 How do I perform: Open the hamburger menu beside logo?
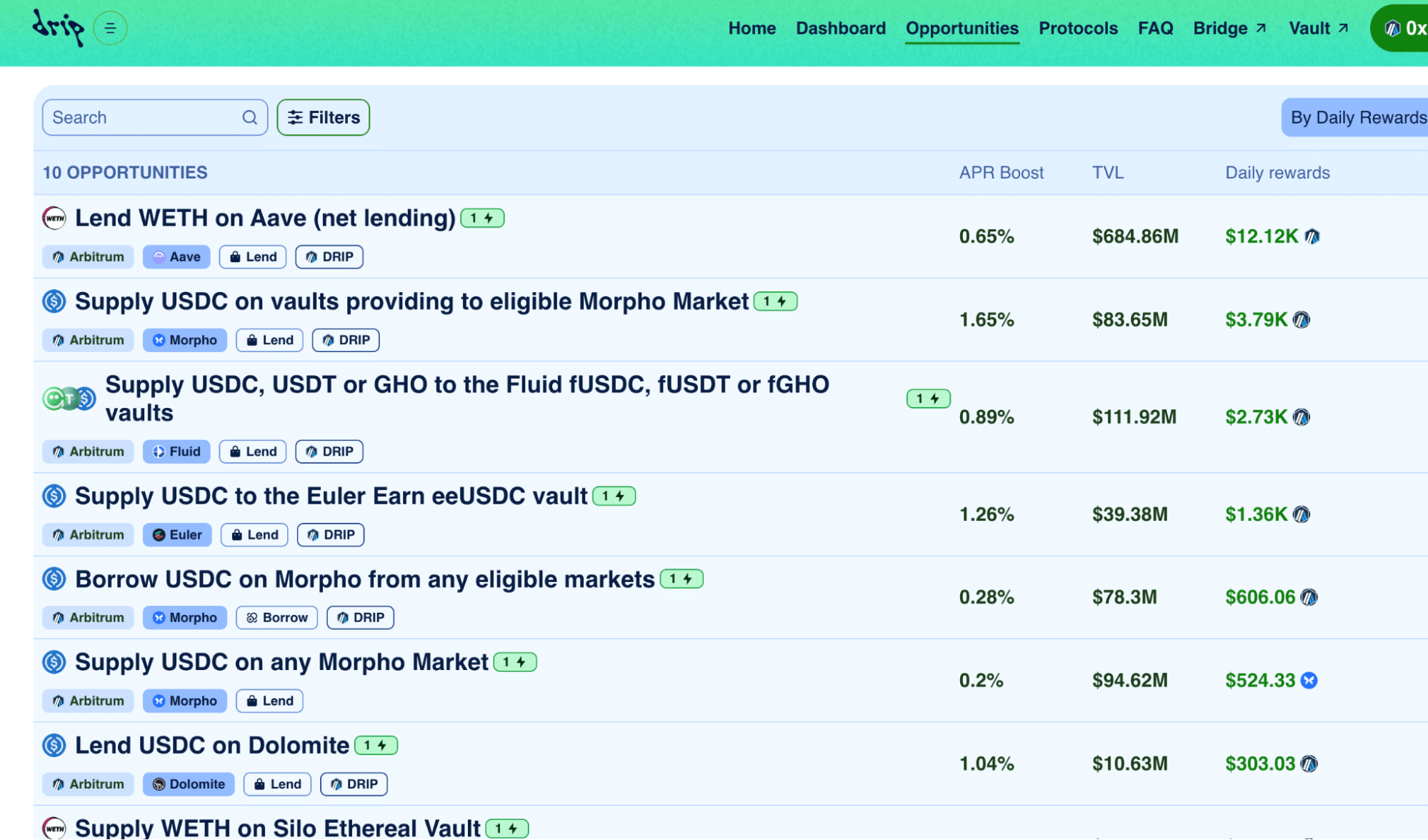pos(110,29)
